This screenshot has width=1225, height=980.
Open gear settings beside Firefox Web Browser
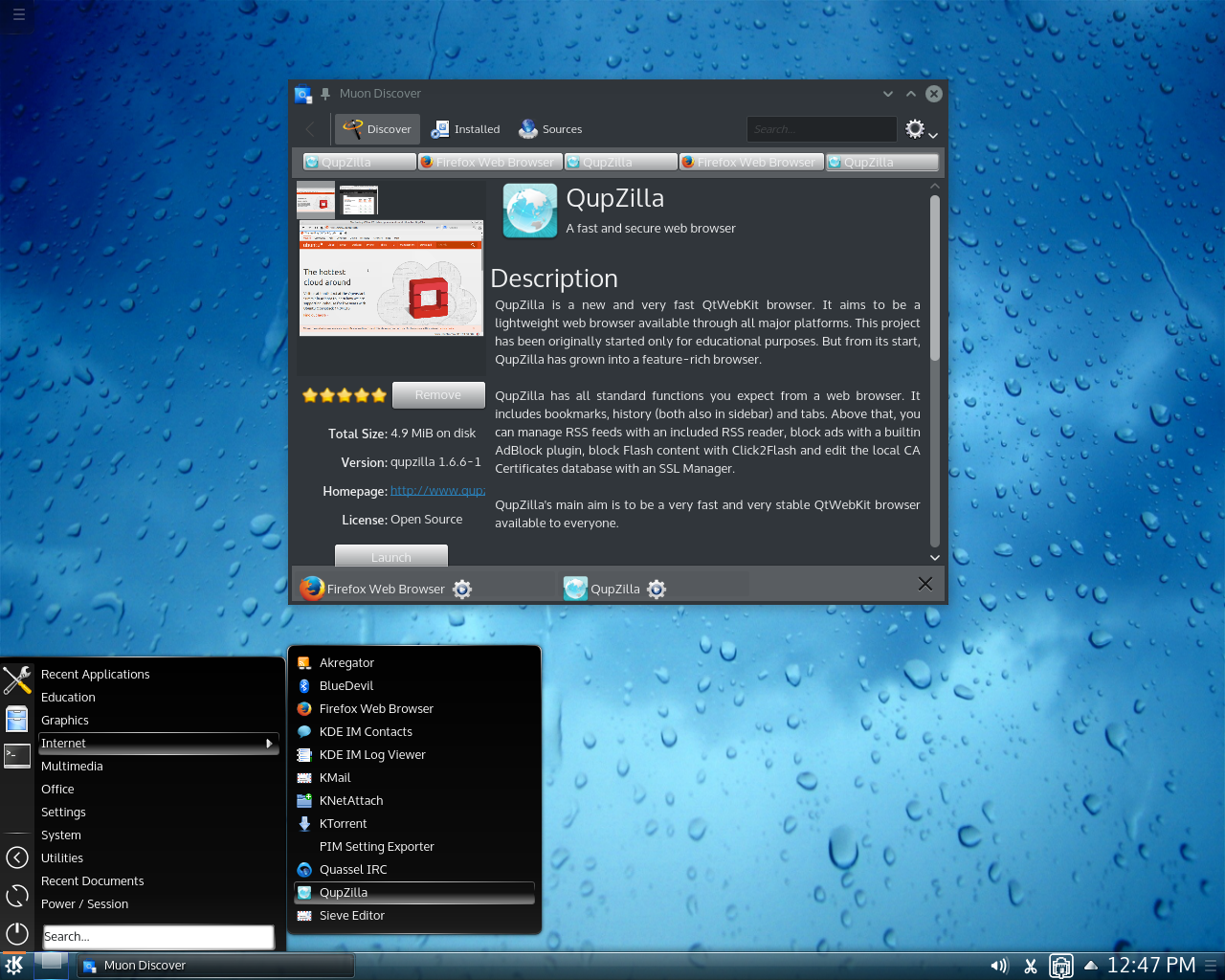tap(462, 589)
